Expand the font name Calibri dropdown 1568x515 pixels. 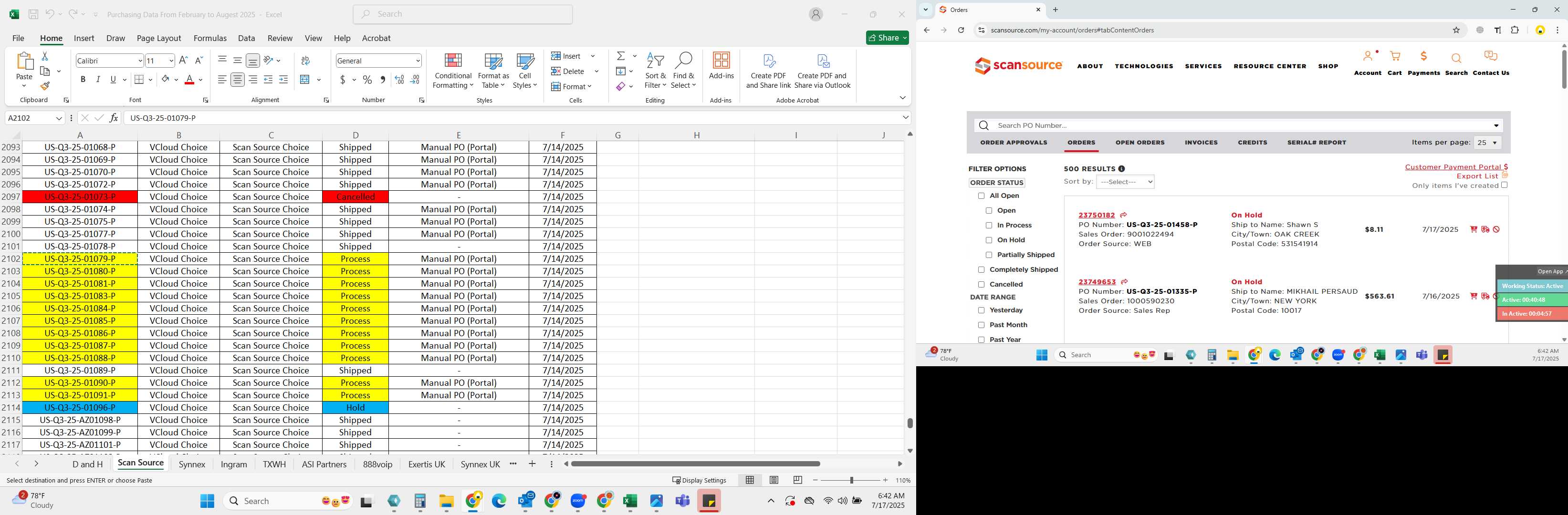tap(140, 61)
